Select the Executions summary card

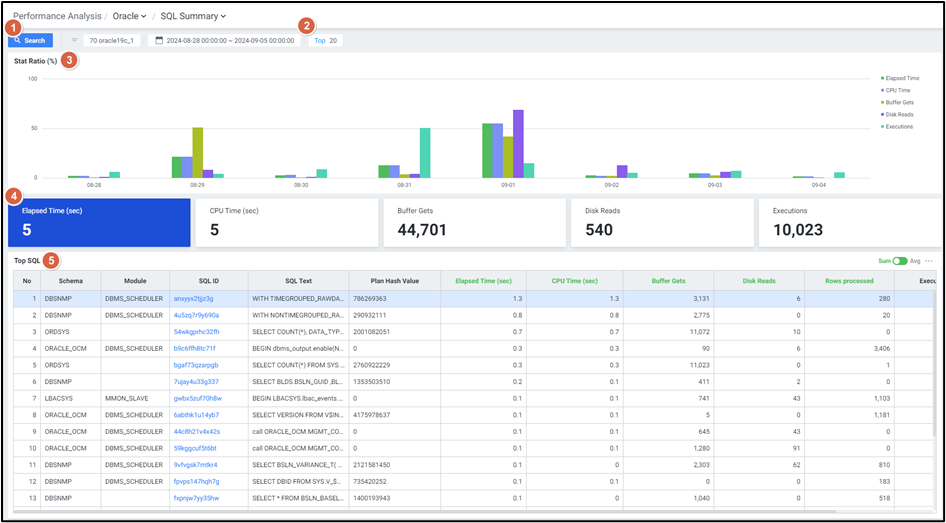(848, 222)
